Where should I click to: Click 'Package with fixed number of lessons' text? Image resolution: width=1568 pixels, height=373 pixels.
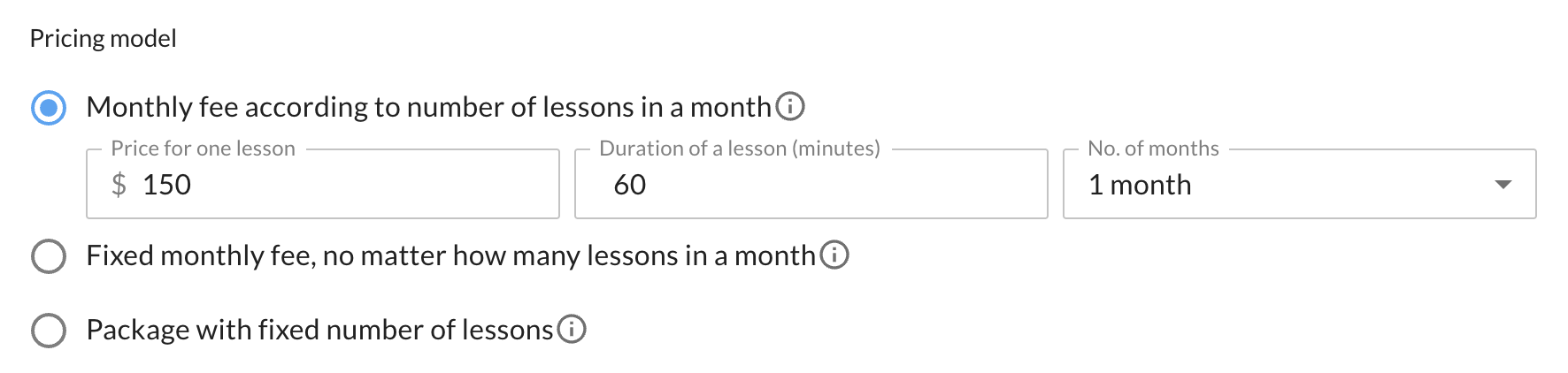click(x=319, y=330)
